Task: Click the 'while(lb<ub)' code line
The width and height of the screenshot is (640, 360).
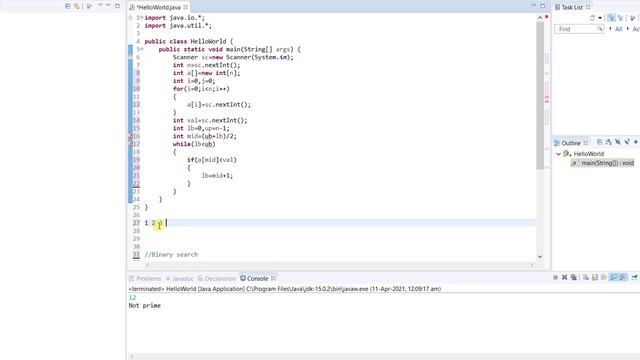Action: 194,144
